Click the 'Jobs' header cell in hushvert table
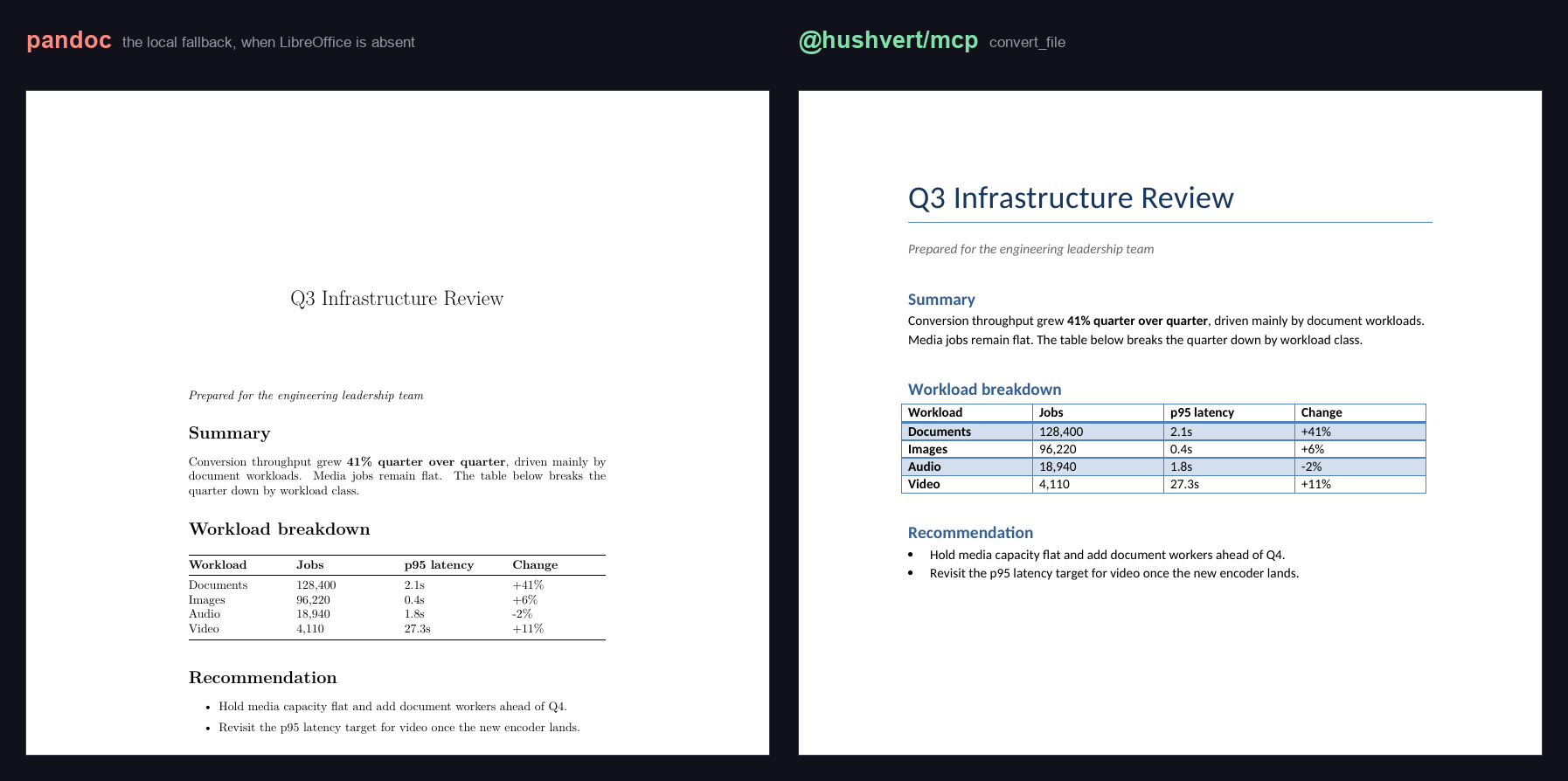The height and width of the screenshot is (781, 1568). tap(1098, 412)
